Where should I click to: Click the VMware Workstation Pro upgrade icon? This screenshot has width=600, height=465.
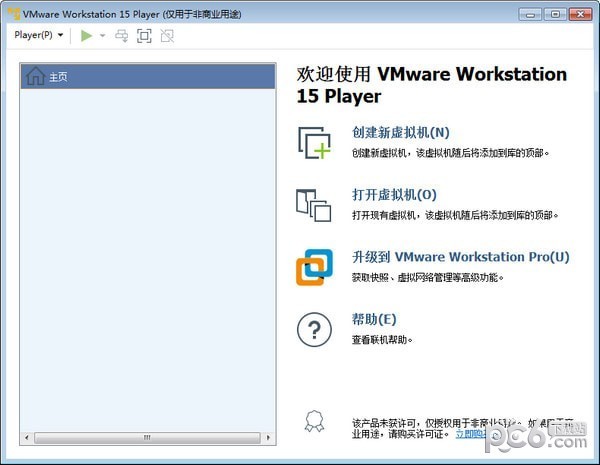pos(315,267)
